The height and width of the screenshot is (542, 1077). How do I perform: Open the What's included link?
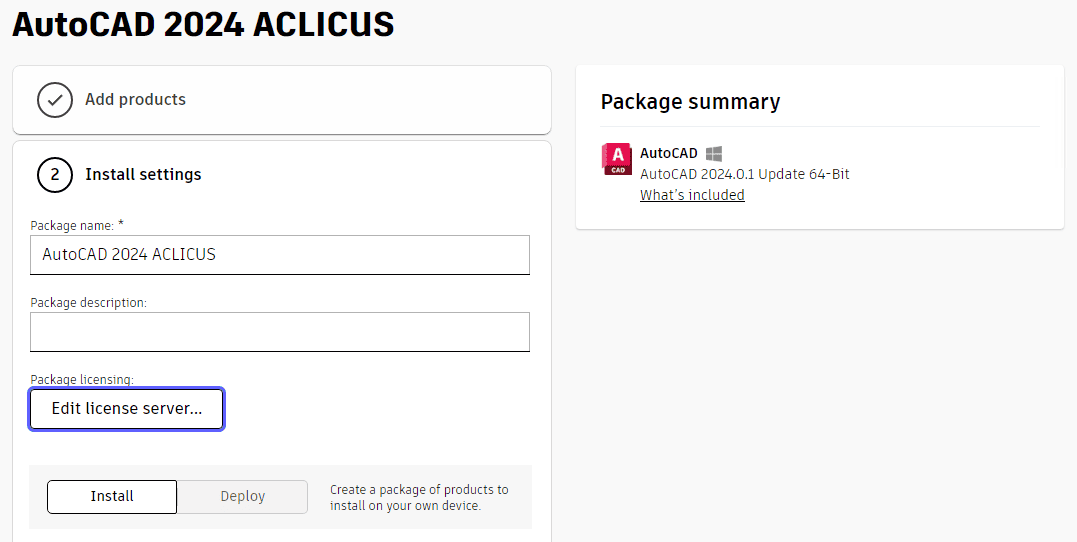point(692,195)
